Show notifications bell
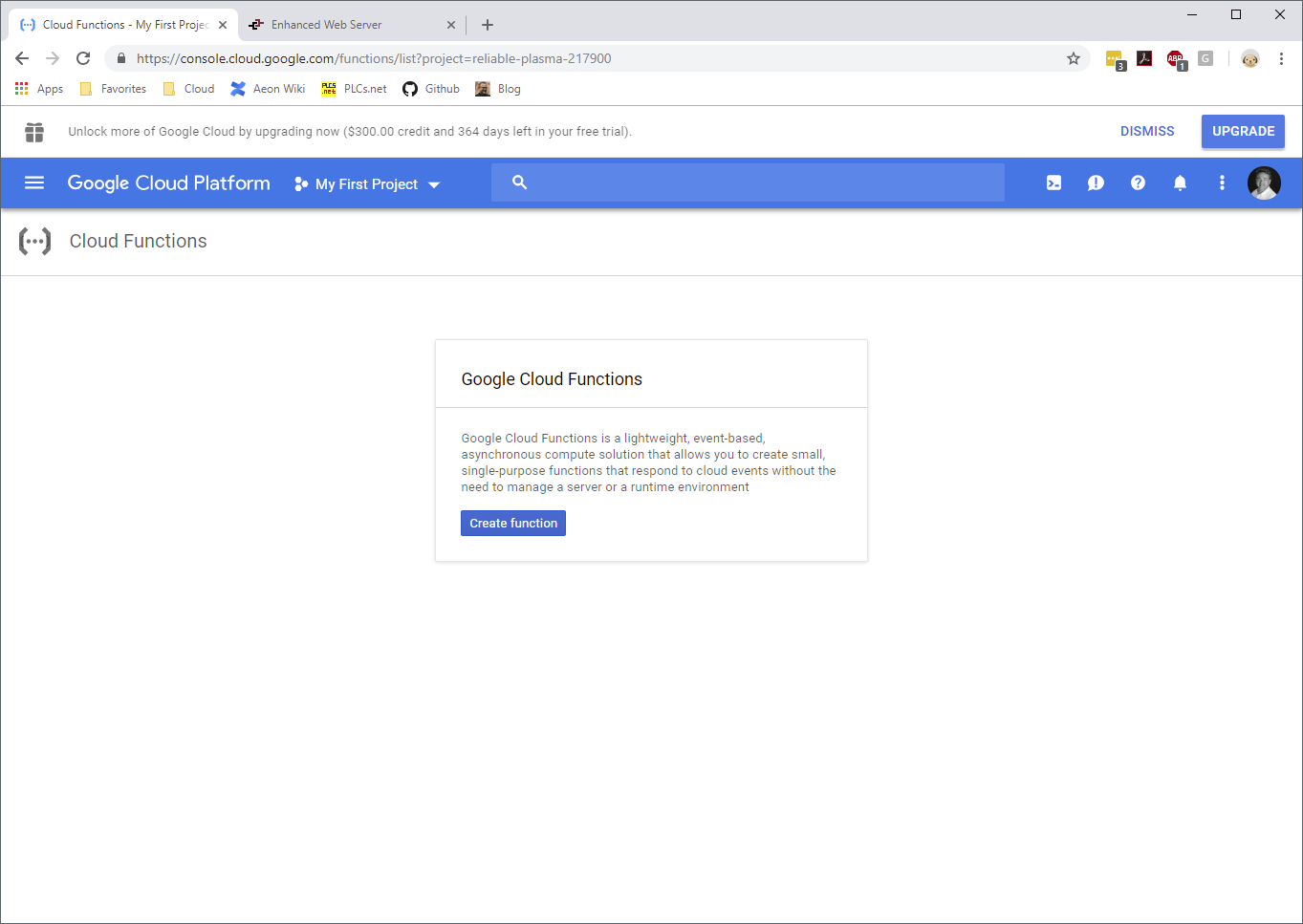The height and width of the screenshot is (924, 1303). click(1180, 183)
